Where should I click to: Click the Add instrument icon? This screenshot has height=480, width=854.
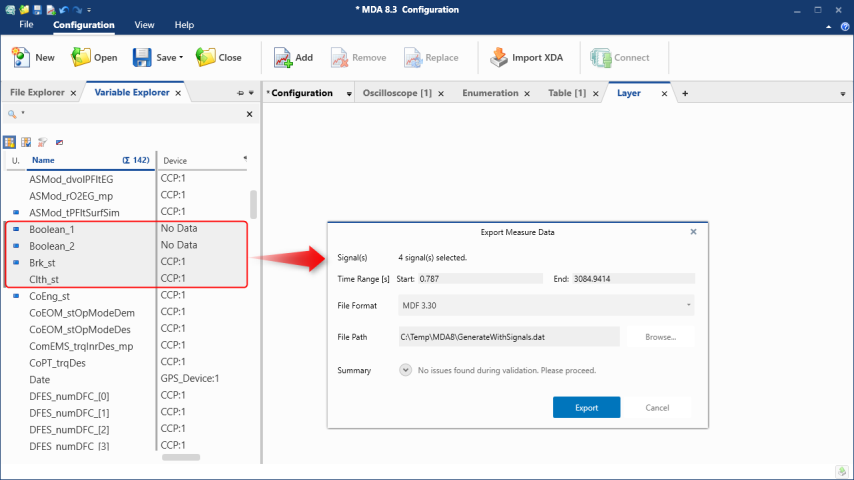[283, 57]
